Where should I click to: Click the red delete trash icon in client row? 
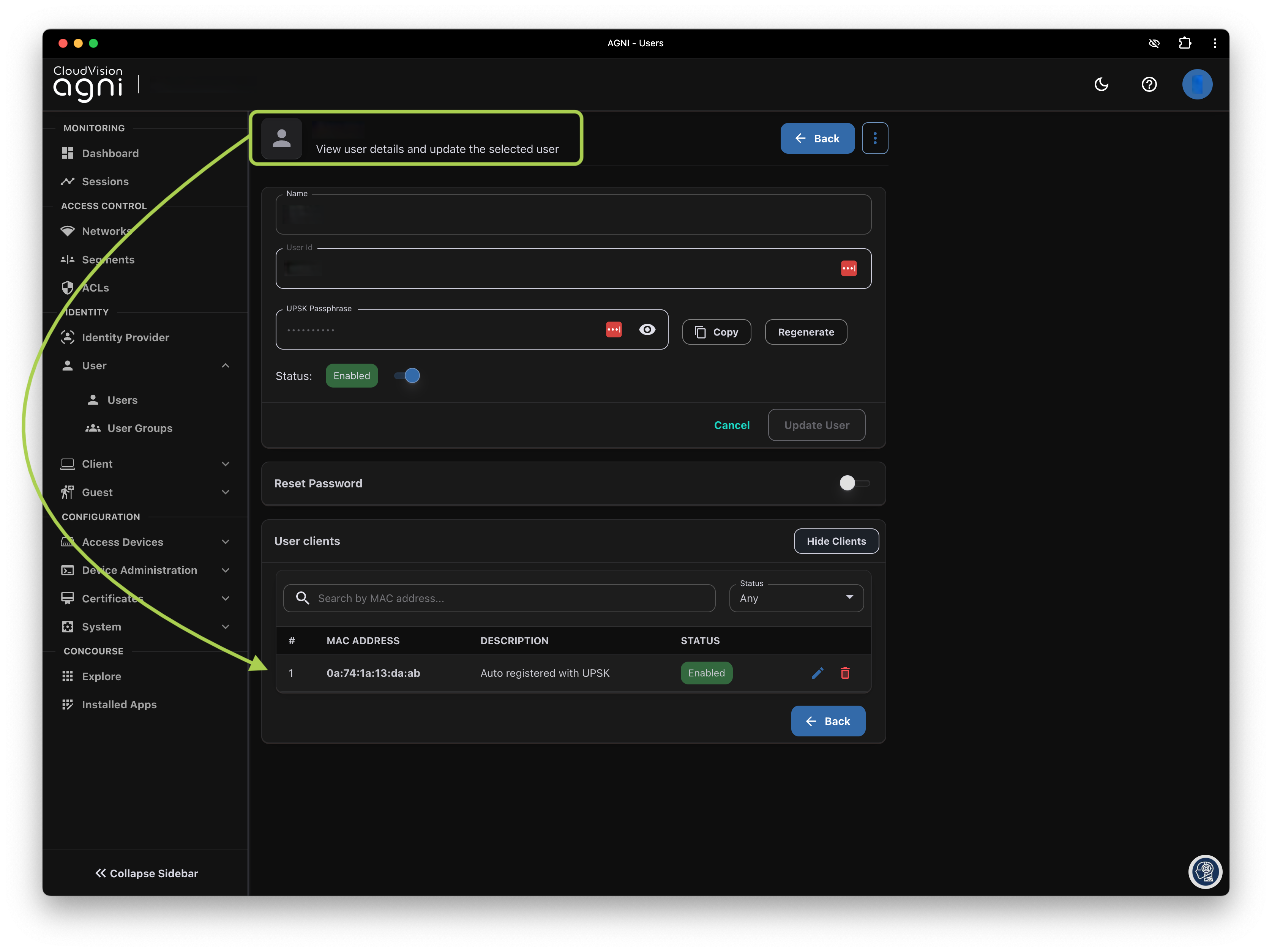845,673
